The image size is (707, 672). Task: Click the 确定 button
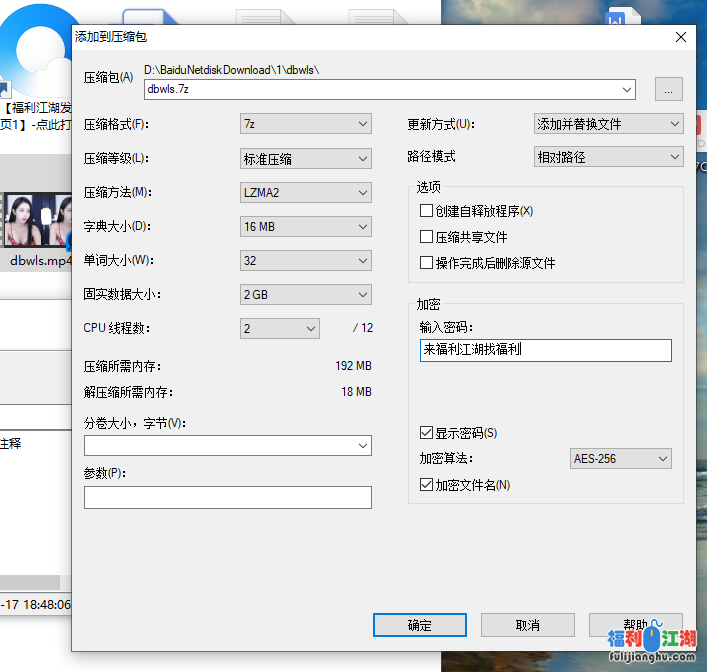[x=420, y=625]
